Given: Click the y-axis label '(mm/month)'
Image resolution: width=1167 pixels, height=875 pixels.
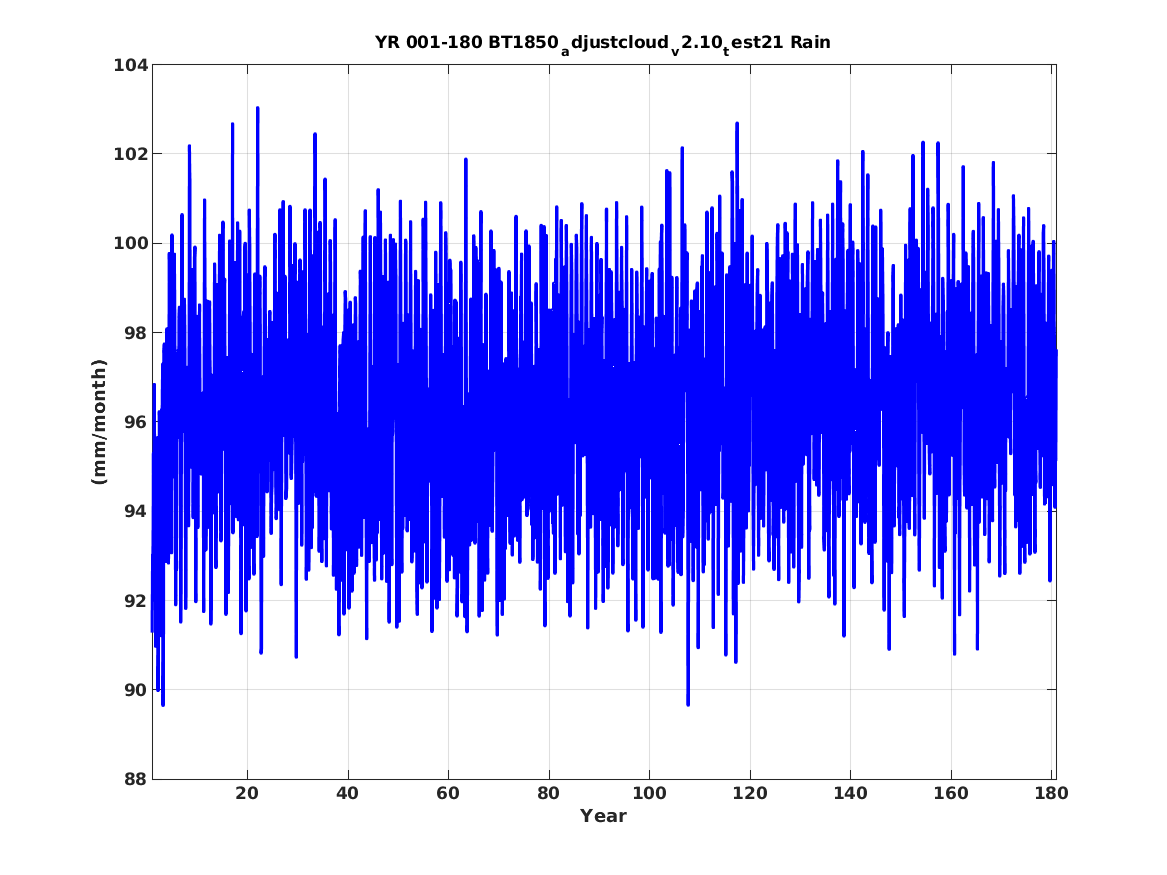Looking at the screenshot, I should pyautogui.click(x=99, y=422).
